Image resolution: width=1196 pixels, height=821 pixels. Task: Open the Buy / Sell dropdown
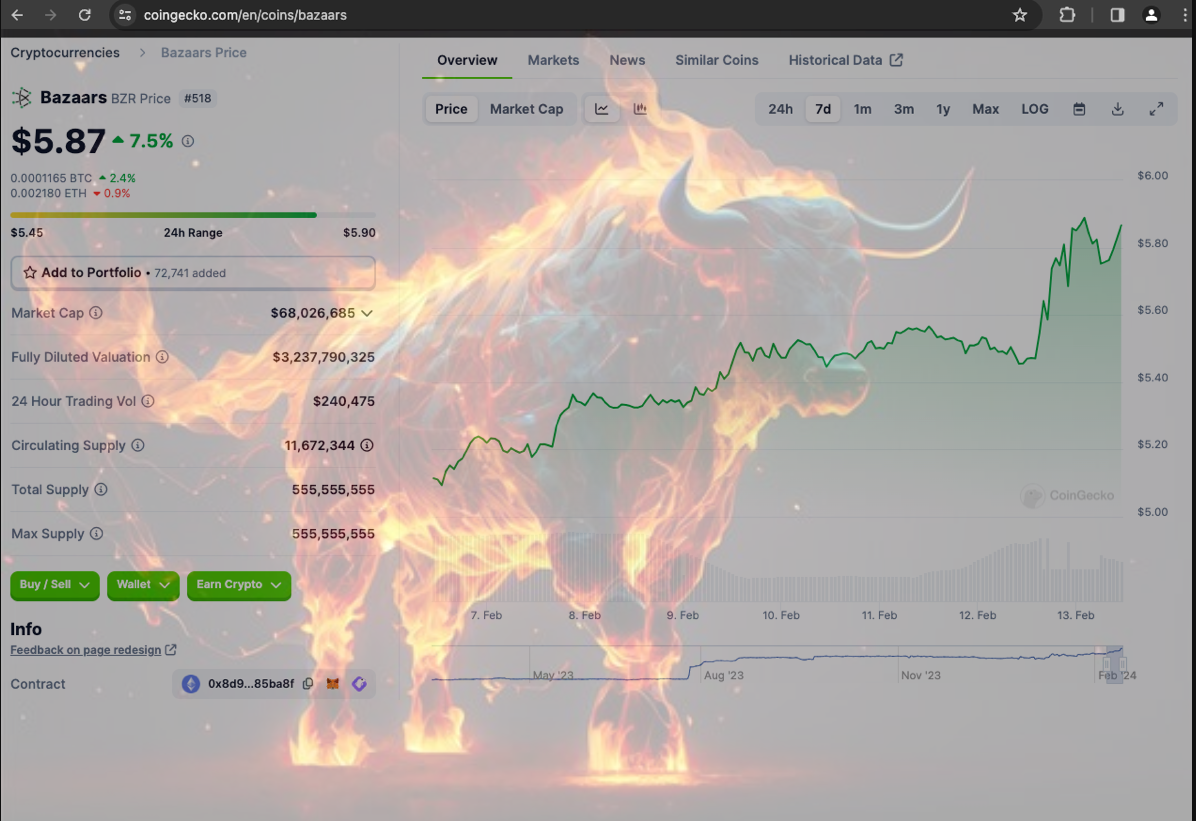54,584
